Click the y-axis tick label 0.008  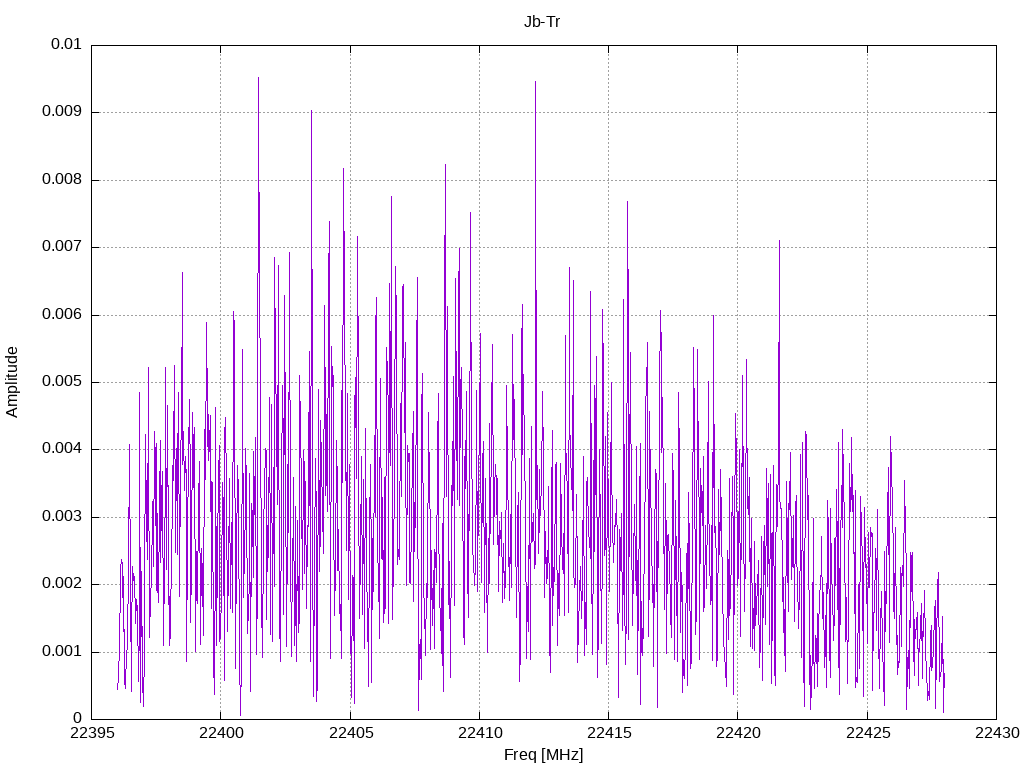[62, 180]
